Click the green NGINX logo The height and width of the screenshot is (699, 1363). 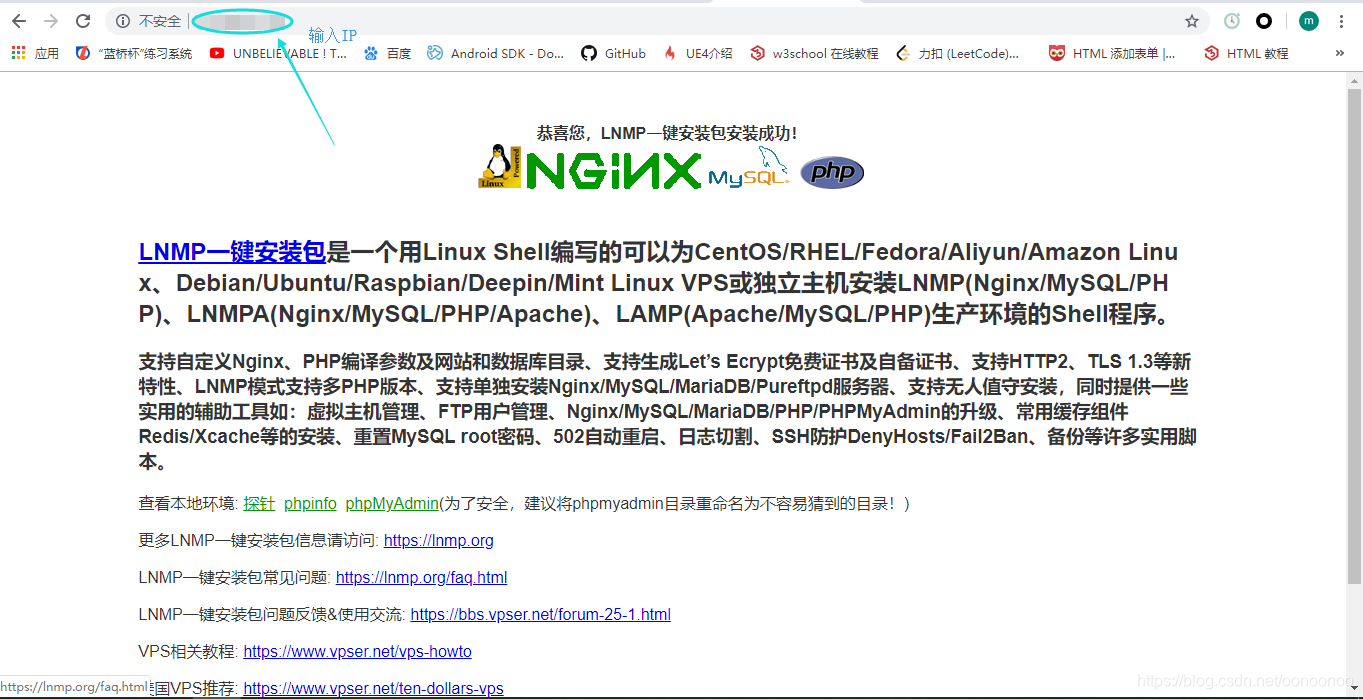point(614,170)
